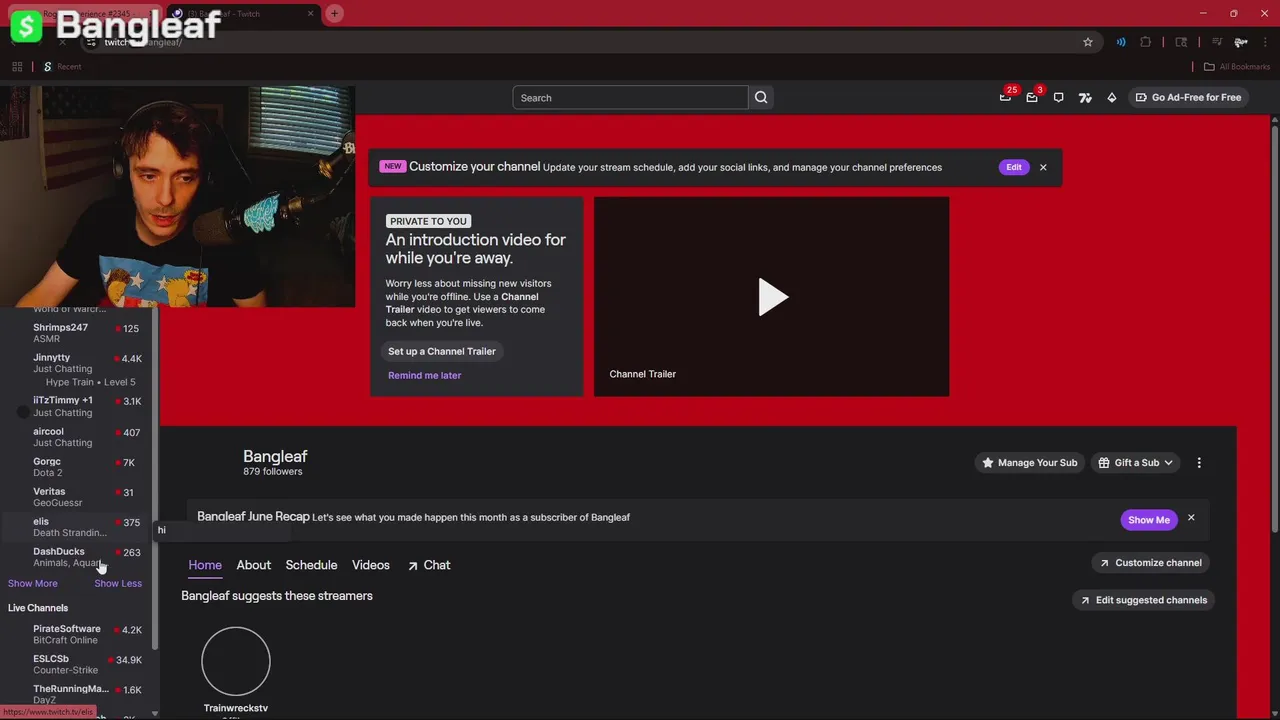Image resolution: width=1280 pixels, height=720 pixels.
Task: Open Shrimps247 channel in sidebar
Action: coord(78,333)
